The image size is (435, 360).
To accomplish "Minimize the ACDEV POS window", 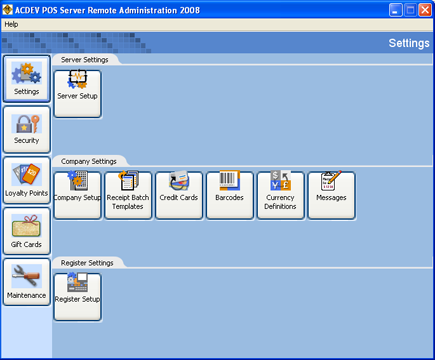I will pyautogui.click(x=395, y=10).
